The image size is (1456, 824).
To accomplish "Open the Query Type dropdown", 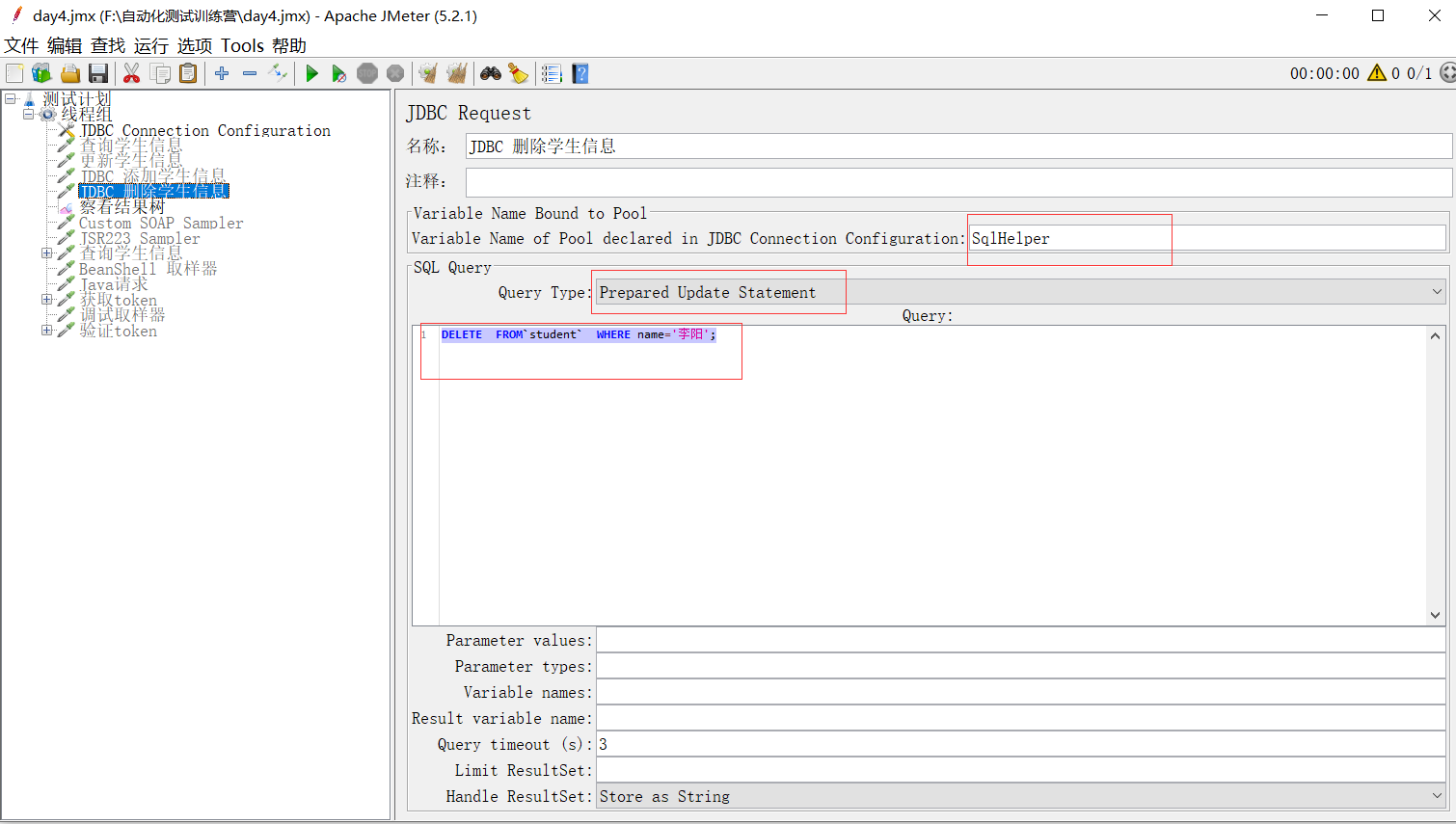I will [1020, 292].
